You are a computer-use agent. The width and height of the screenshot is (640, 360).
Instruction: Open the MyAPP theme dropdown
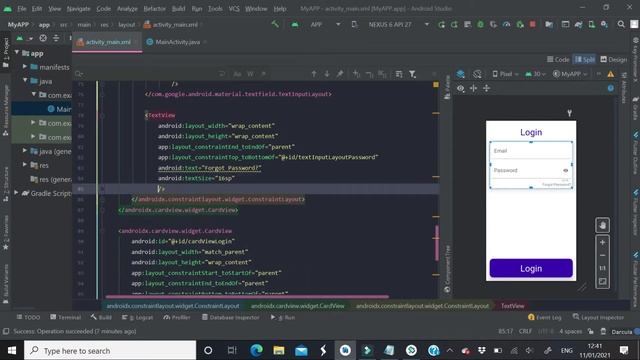pyautogui.click(x=570, y=74)
